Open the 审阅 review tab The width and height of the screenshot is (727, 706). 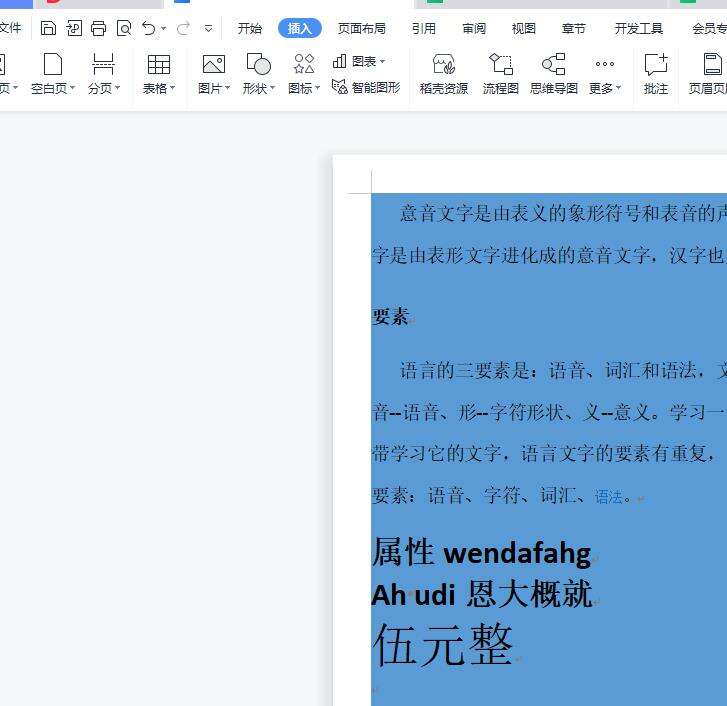click(x=474, y=28)
